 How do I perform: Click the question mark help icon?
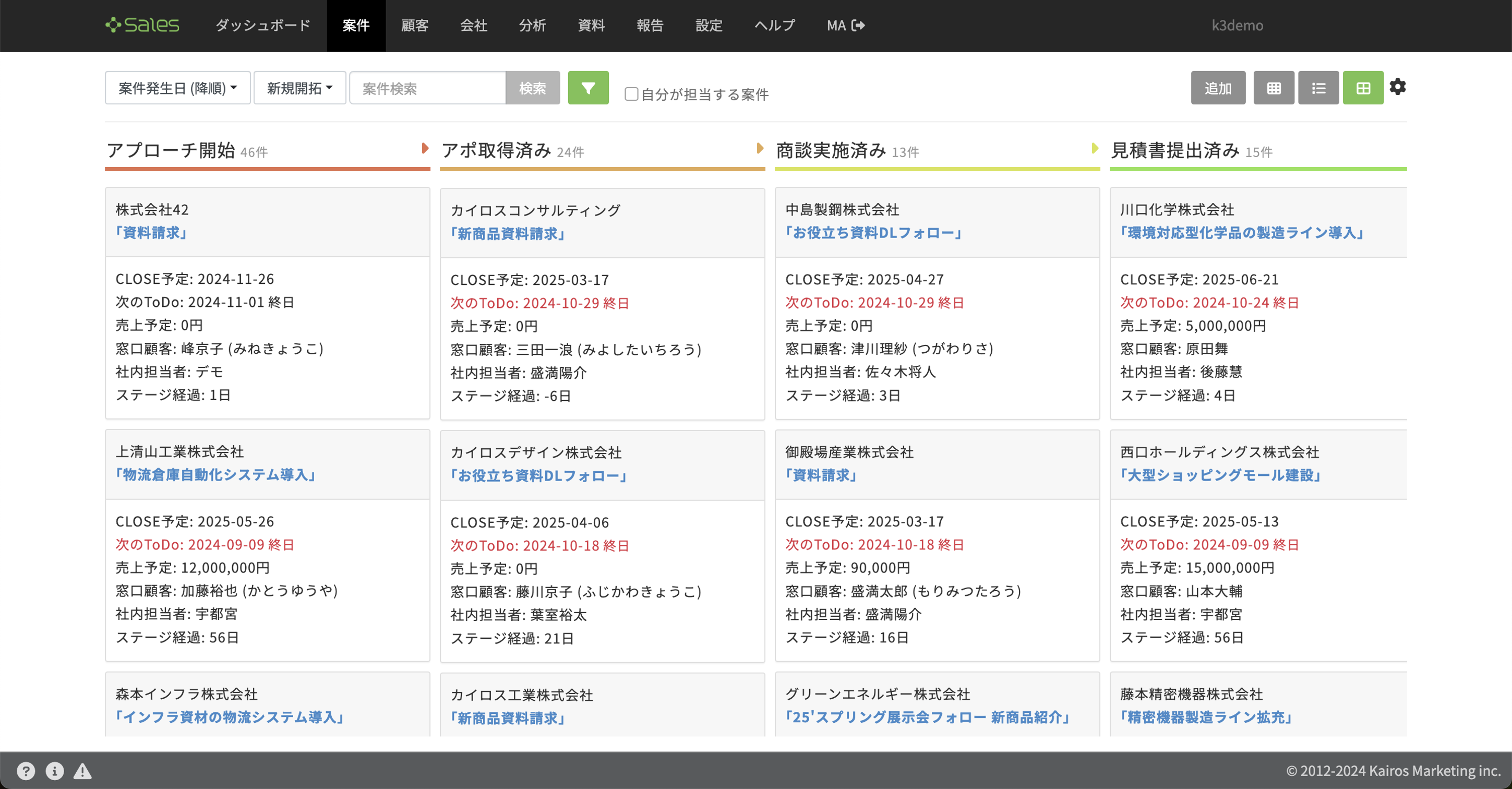(x=25, y=770)
